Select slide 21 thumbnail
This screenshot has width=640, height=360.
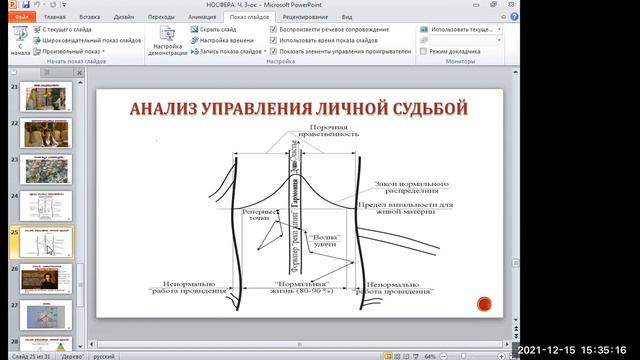click(x=46, y=97)
